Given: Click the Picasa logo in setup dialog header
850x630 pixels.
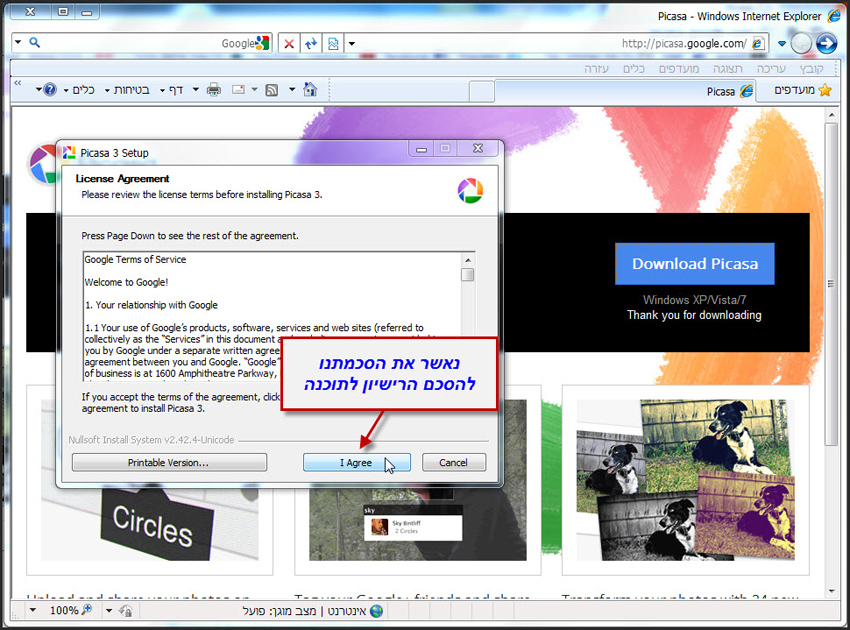Looking at the screenshot, I should pos(470,190).
